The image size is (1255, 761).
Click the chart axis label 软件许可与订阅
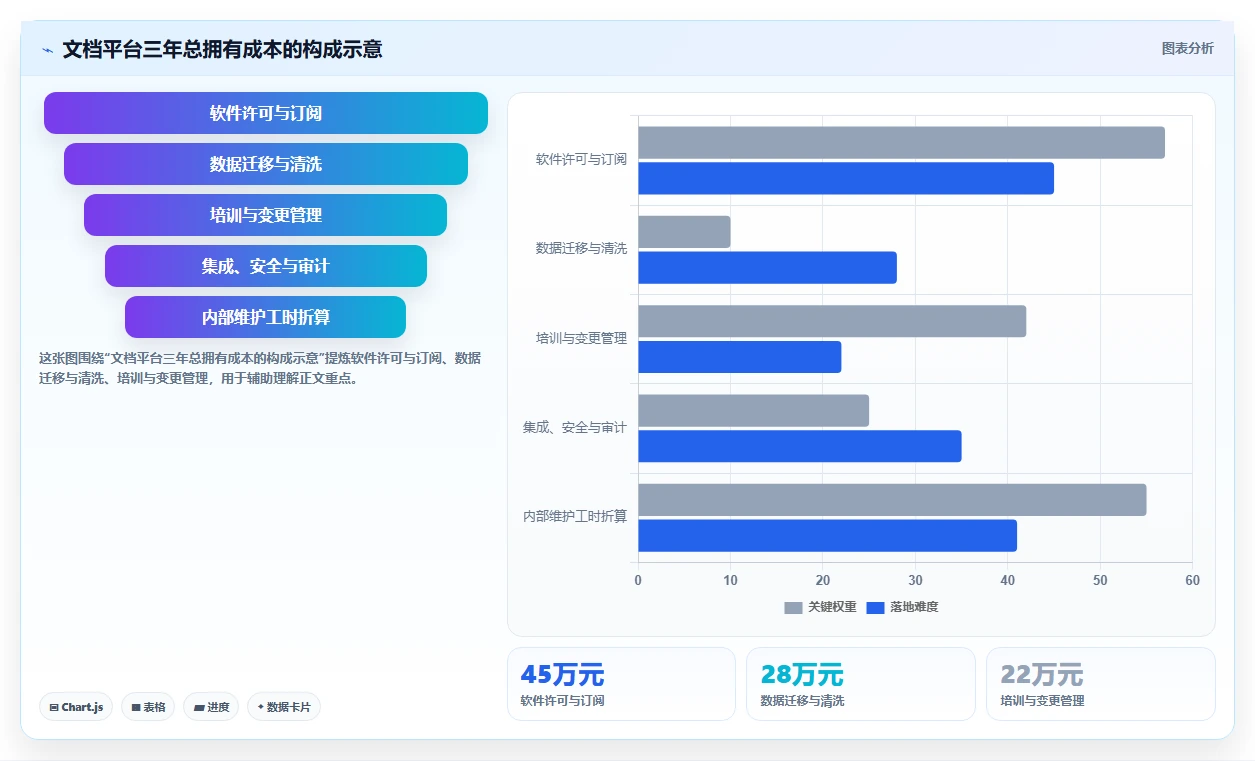(581, 159)
